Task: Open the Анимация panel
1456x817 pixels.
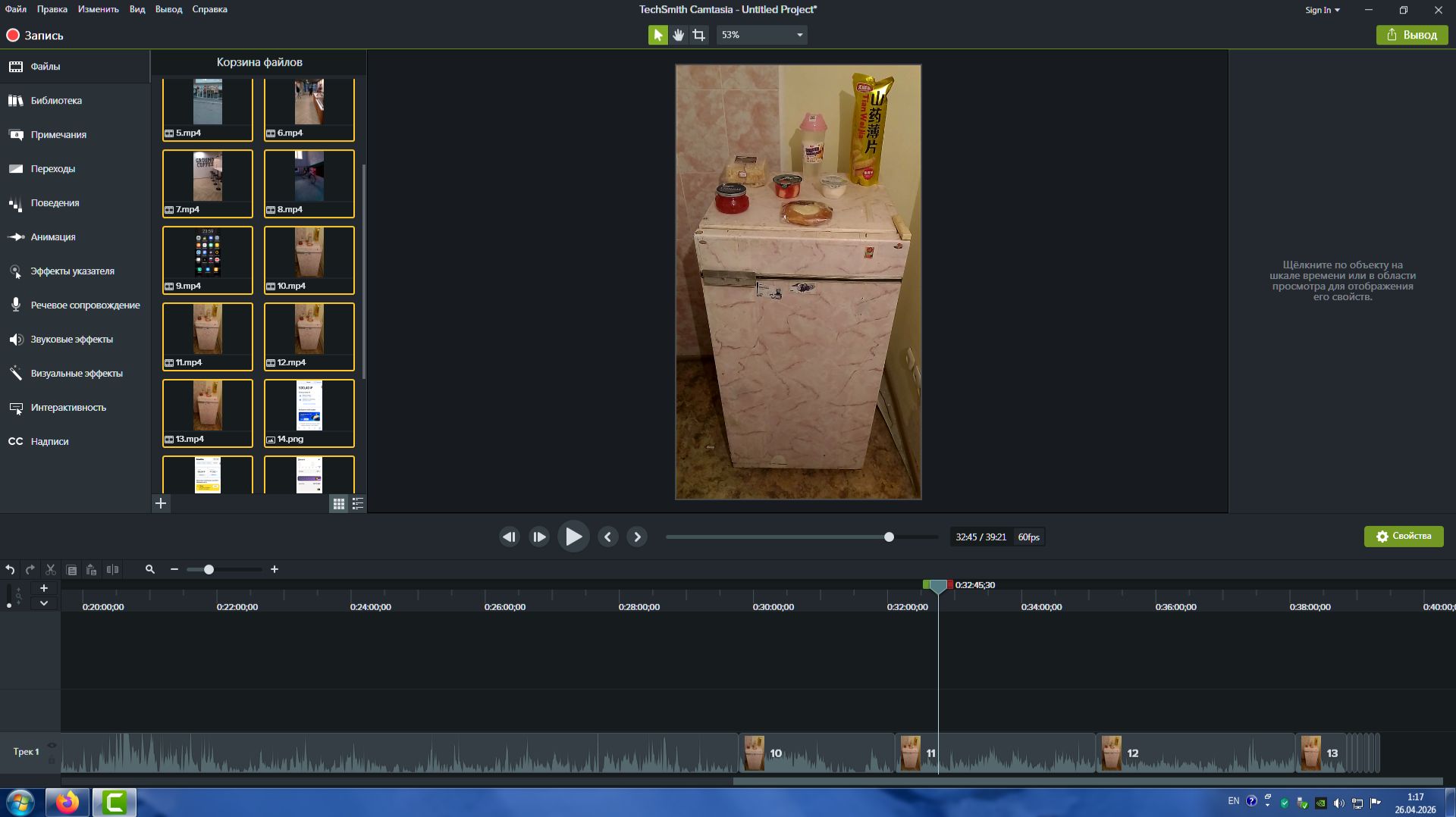Action: pos(75,237)
